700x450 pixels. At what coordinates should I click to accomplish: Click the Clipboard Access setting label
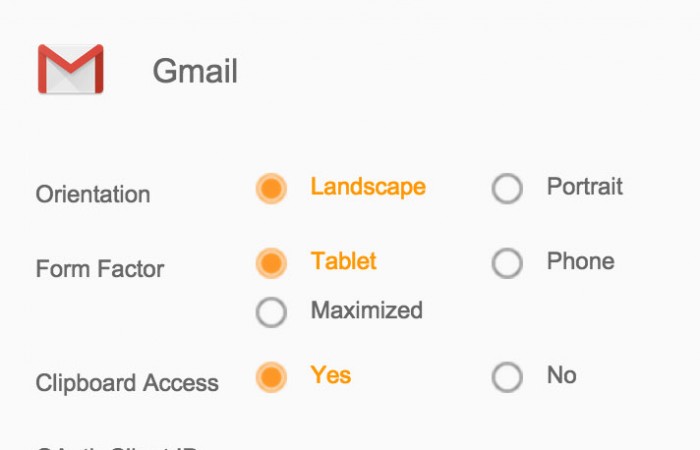pyautogui.click(x=127, y=384)
